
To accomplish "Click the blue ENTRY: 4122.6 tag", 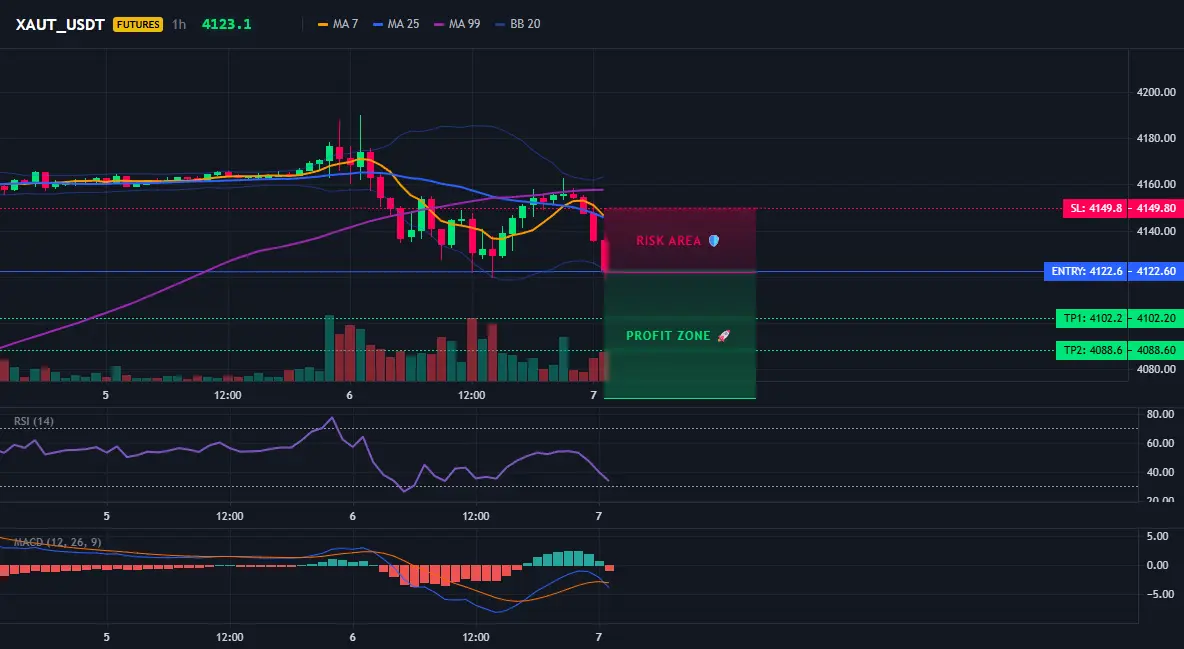I will point(1086,271).
